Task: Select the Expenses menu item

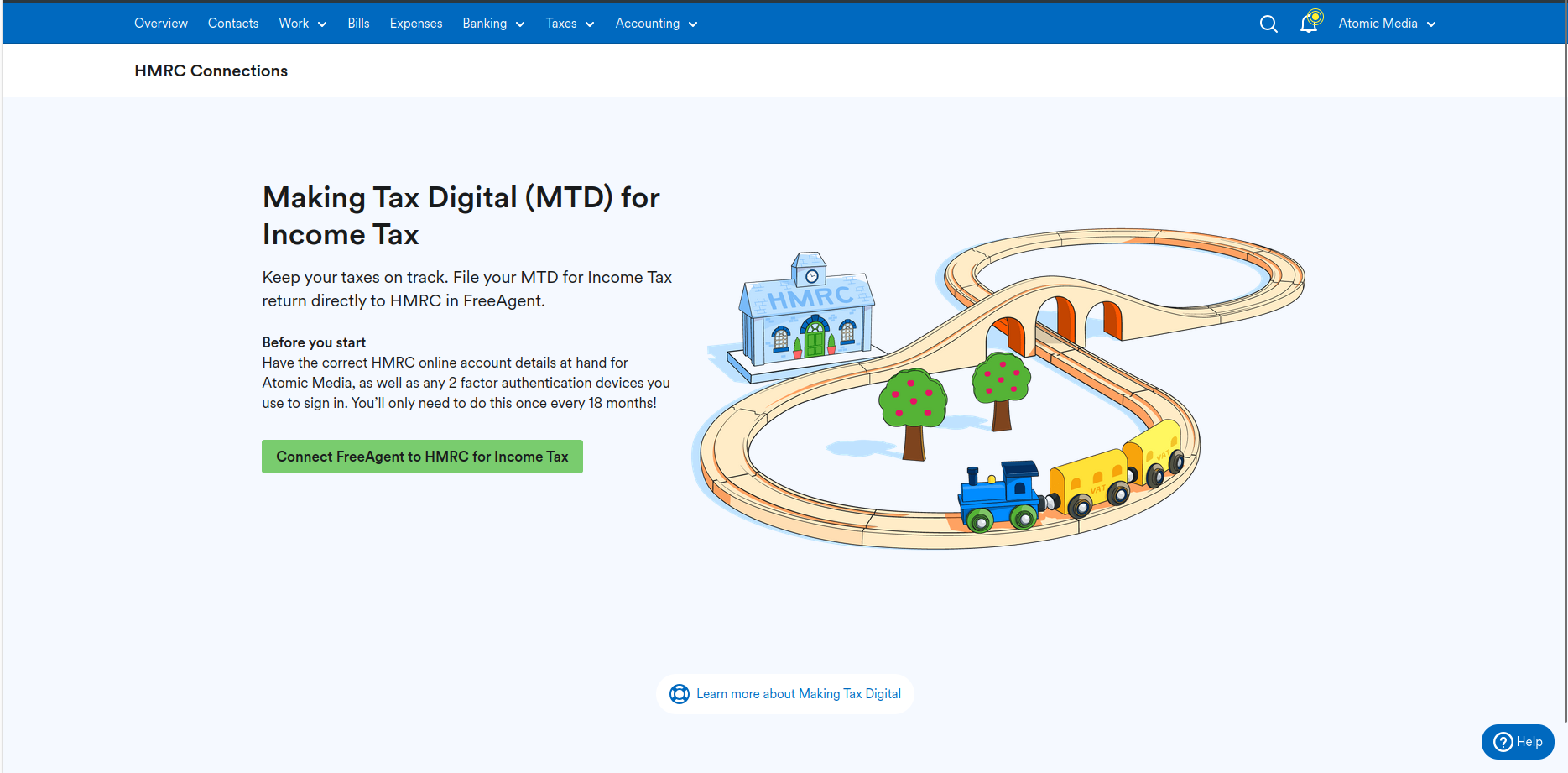Action: [415, 24]
